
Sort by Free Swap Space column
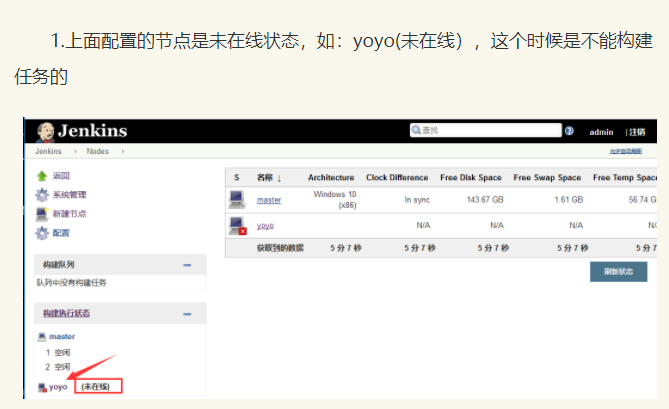(547, 177)
